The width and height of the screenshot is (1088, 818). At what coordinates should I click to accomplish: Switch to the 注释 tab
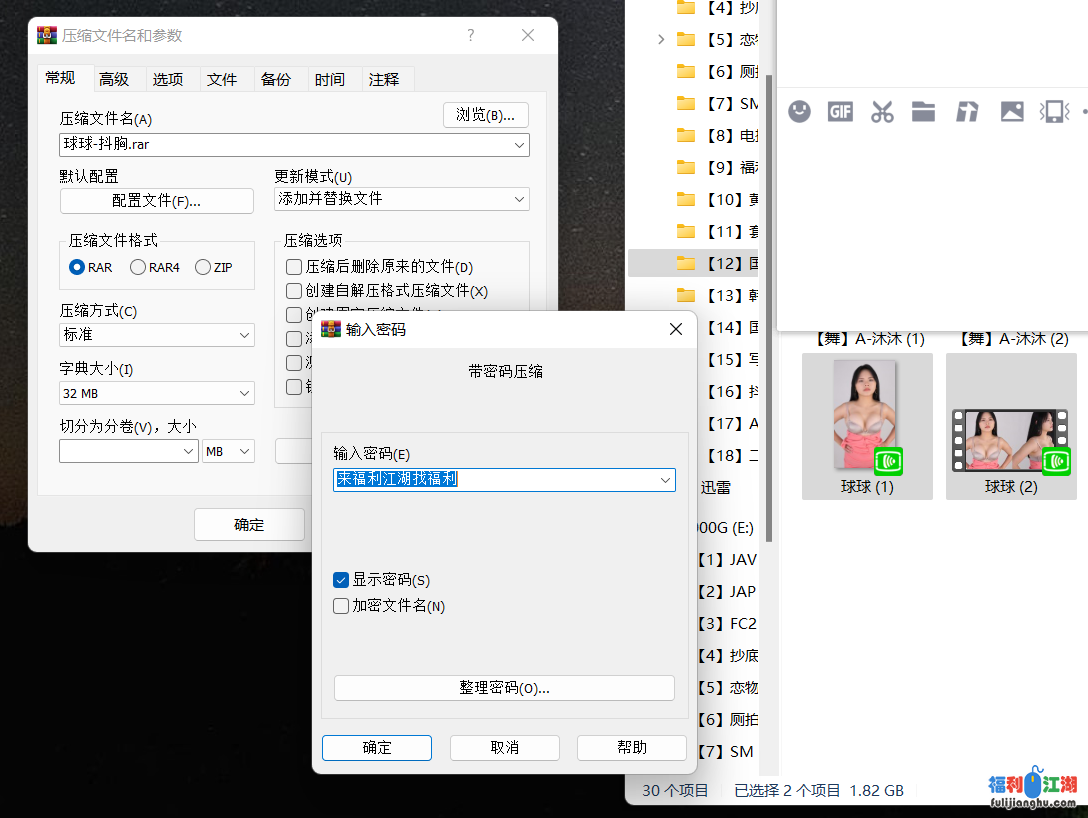(386, 78)
